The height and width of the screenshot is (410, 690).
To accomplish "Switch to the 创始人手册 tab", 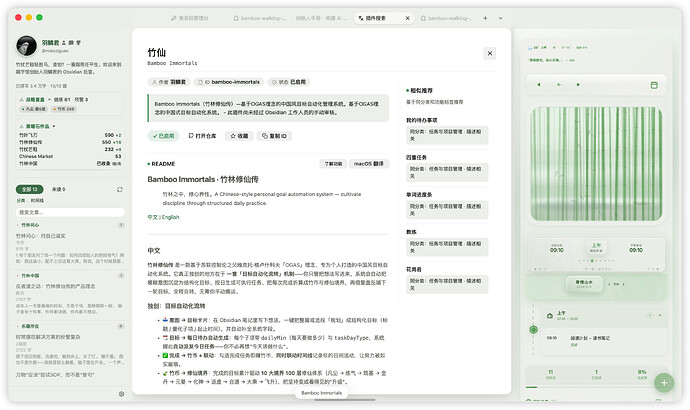I will point(321,18).
